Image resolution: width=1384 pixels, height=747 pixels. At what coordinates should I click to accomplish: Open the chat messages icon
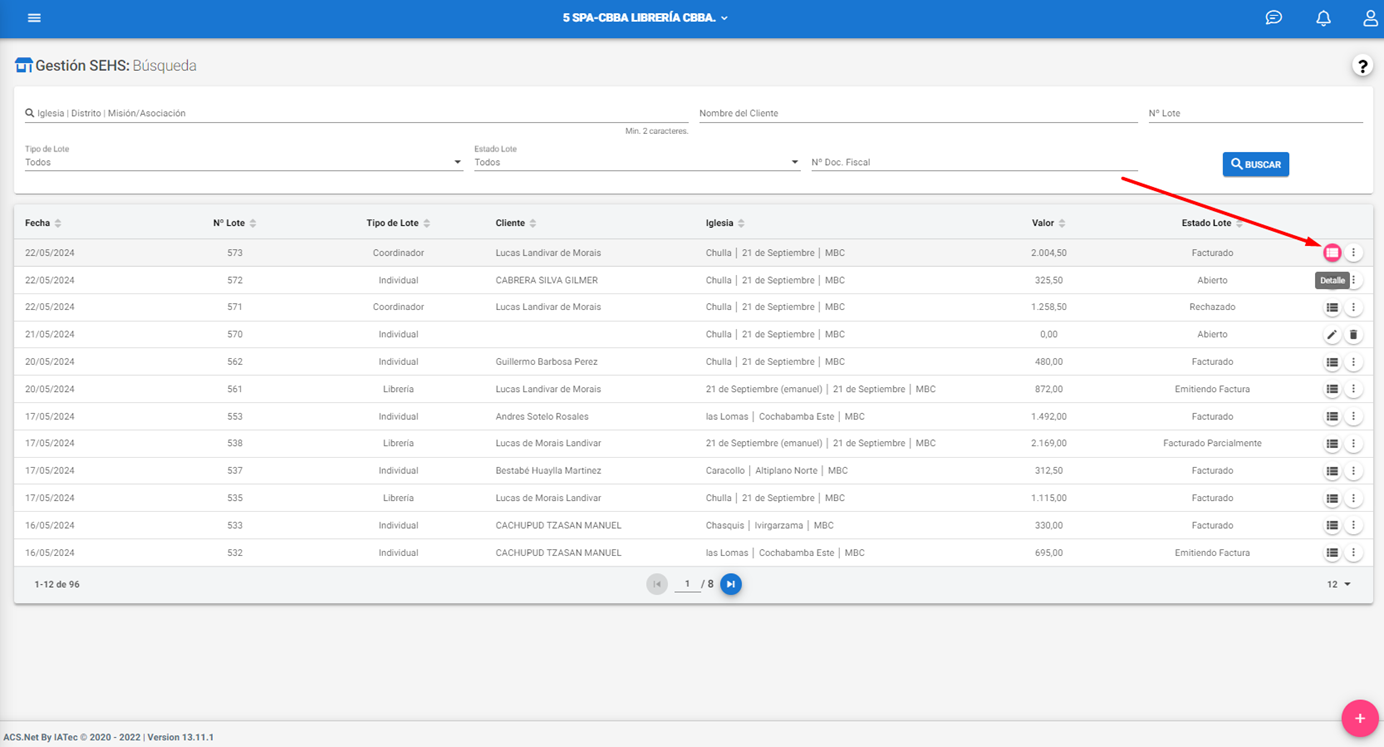1273,18
